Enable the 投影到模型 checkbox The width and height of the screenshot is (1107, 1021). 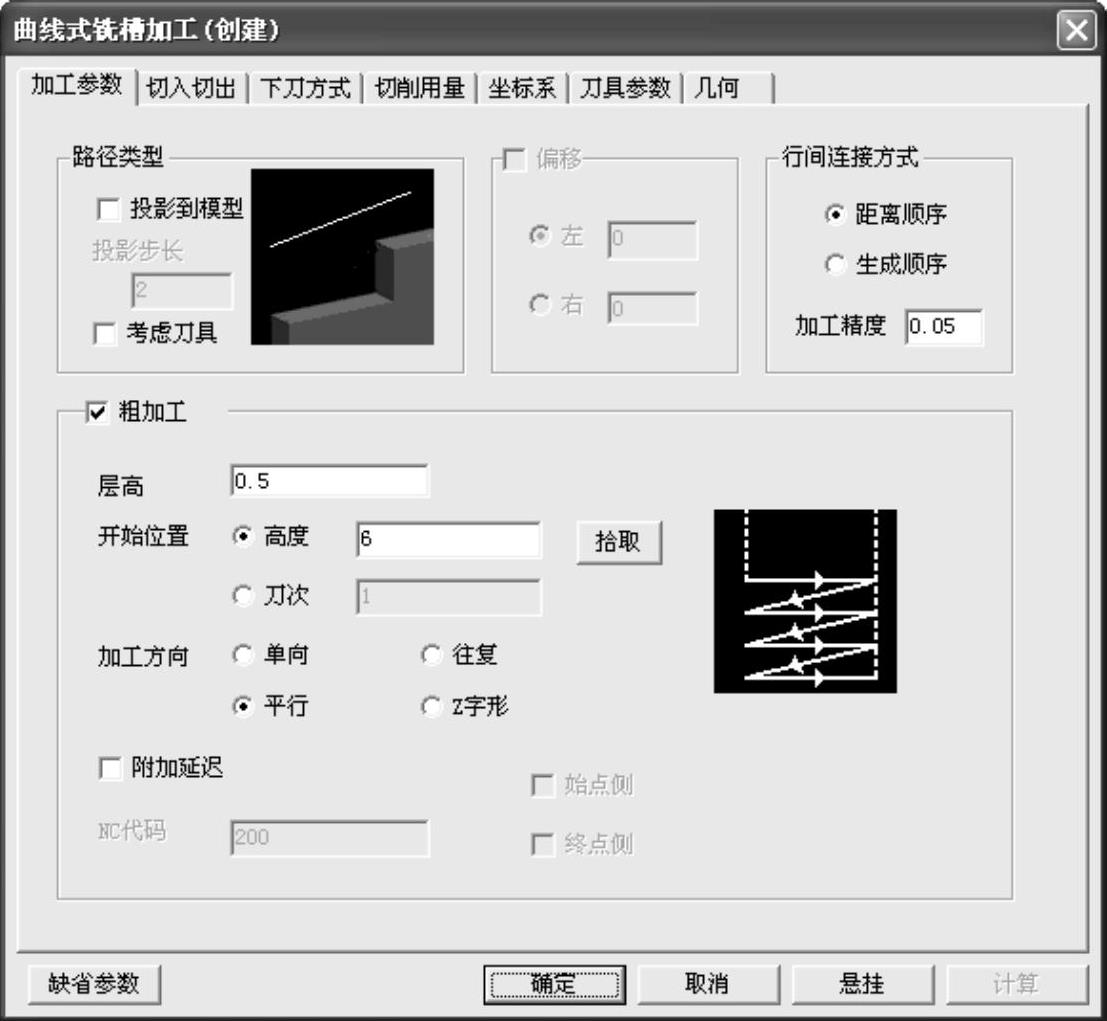coord(106,209)
